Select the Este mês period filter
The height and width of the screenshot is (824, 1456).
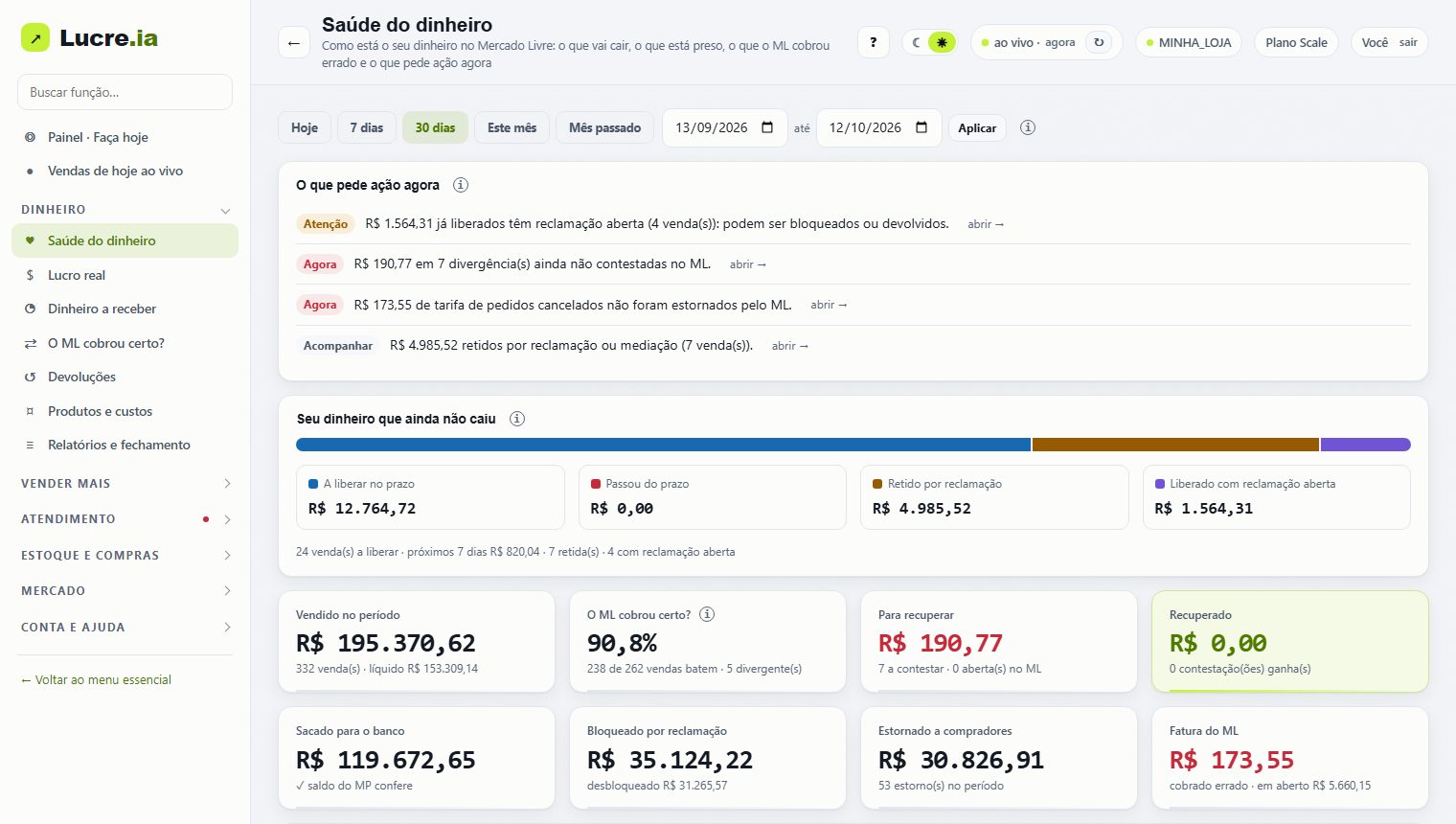(x=512, y=127)
